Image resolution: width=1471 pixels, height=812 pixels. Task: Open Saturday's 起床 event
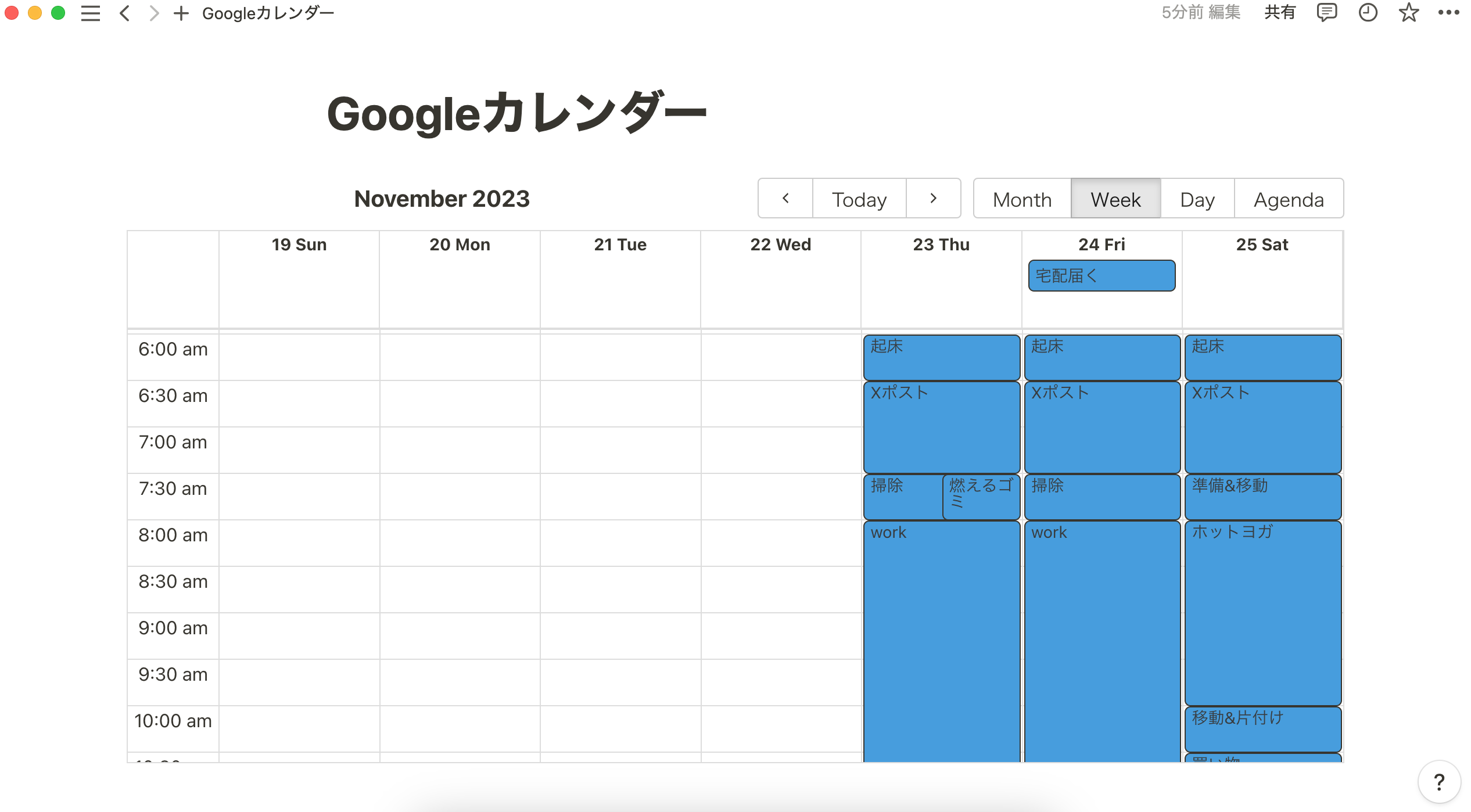point(1263,357)
